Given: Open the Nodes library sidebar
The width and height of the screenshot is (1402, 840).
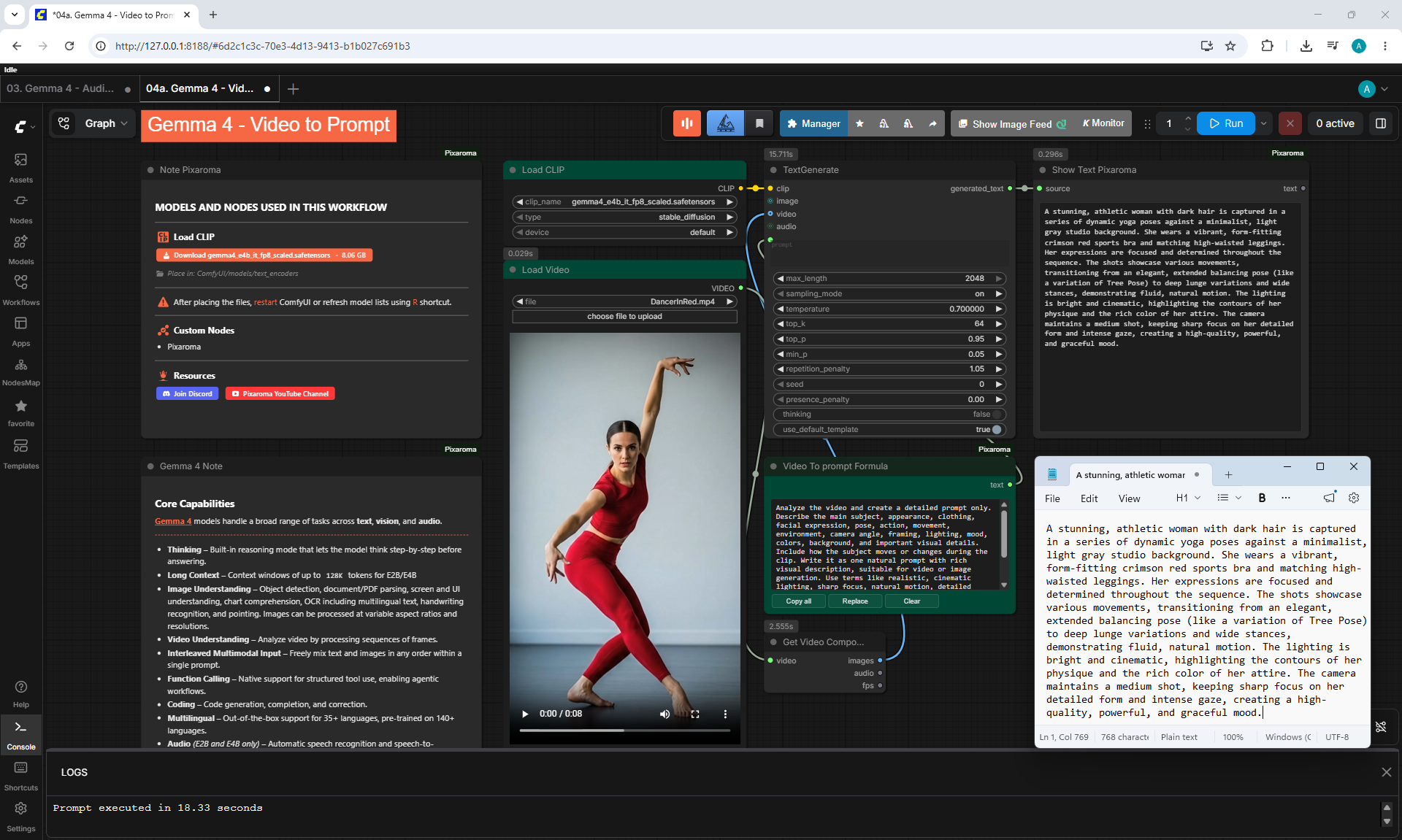Looking at the screenshot, I should tap(21, 208).
